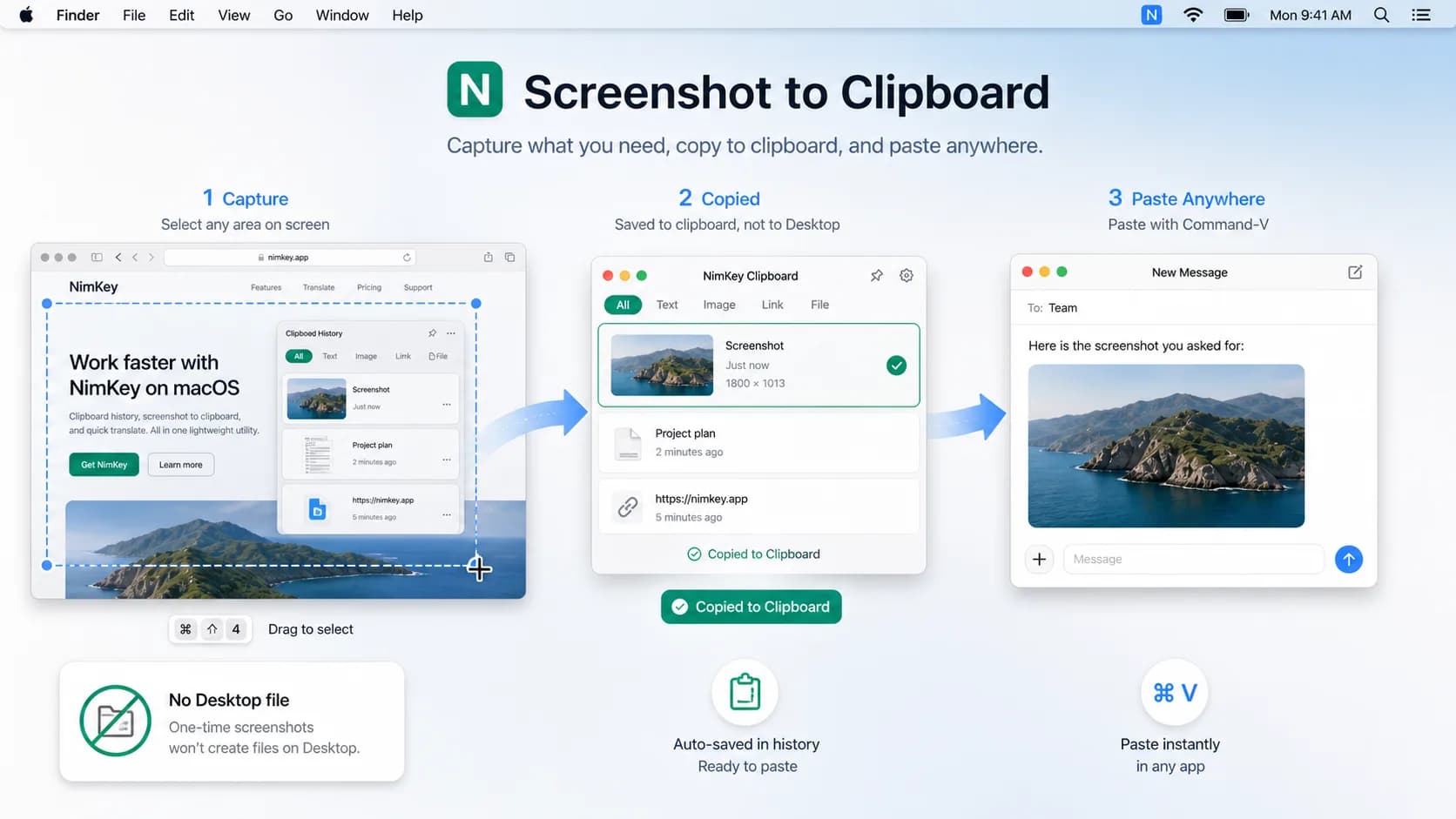Click the browser share icon
The image size is (1456, 819).
click(489, 258)
